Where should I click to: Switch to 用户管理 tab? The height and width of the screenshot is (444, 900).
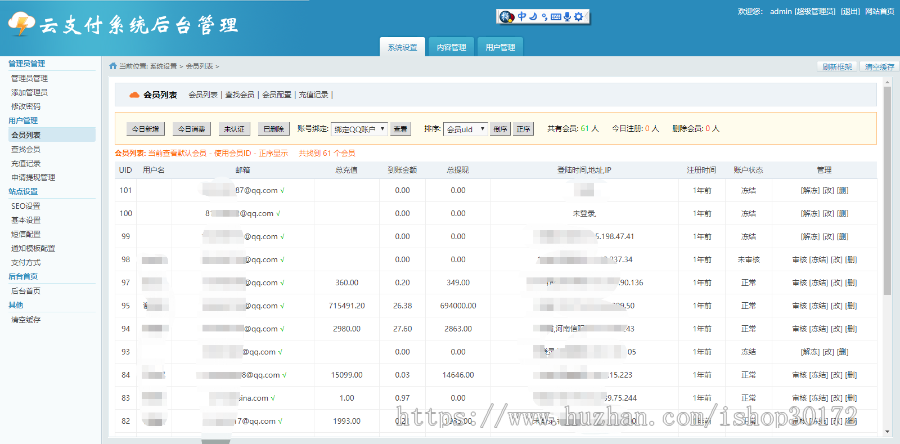pyautogui.click(x=500, y=48)
